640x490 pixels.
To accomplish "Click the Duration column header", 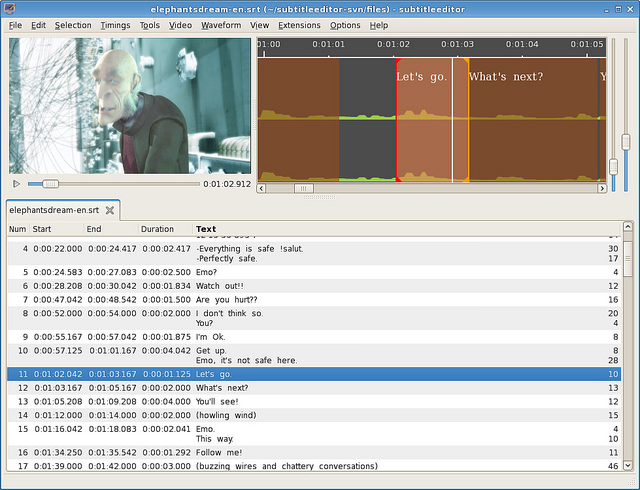I will pos(157,229).
